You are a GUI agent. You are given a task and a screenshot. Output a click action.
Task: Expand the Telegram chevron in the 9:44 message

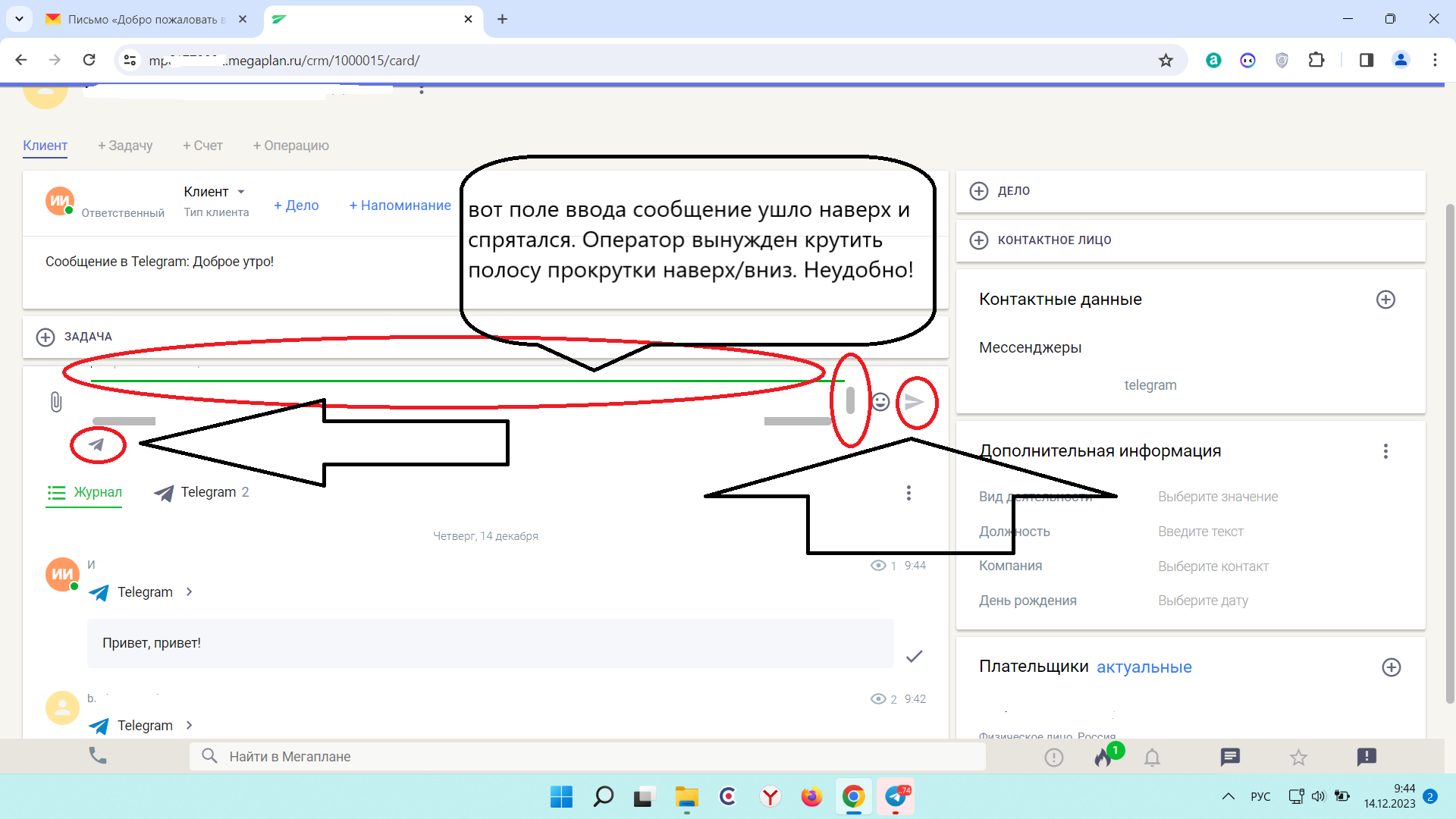[189, 591]
